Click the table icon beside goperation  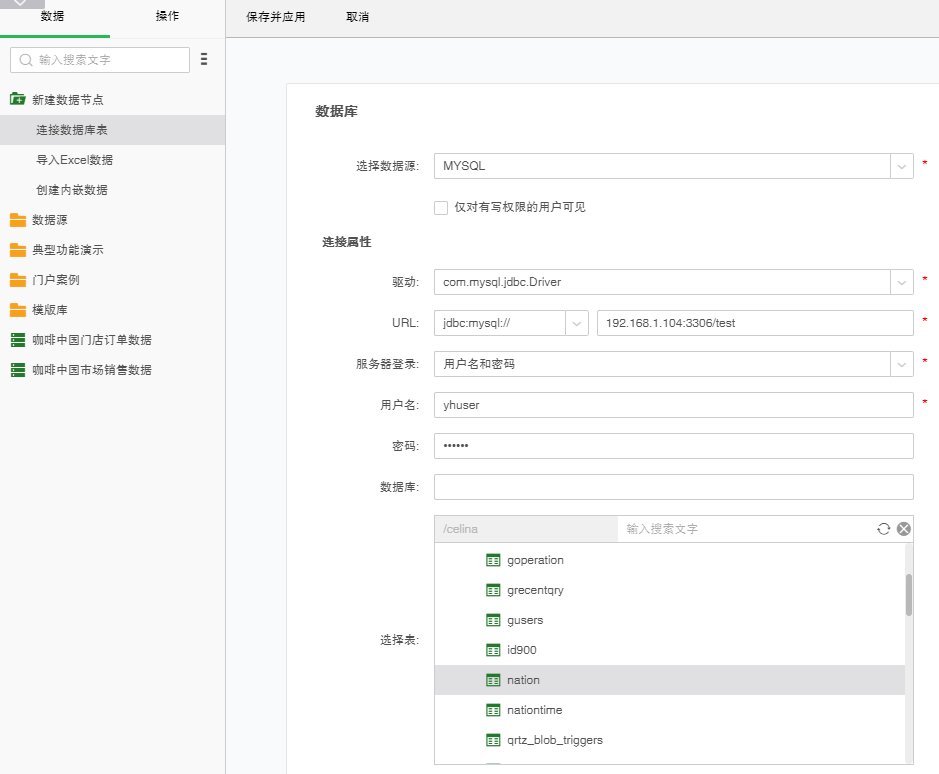pyautogui.click(x=492, y=560)
